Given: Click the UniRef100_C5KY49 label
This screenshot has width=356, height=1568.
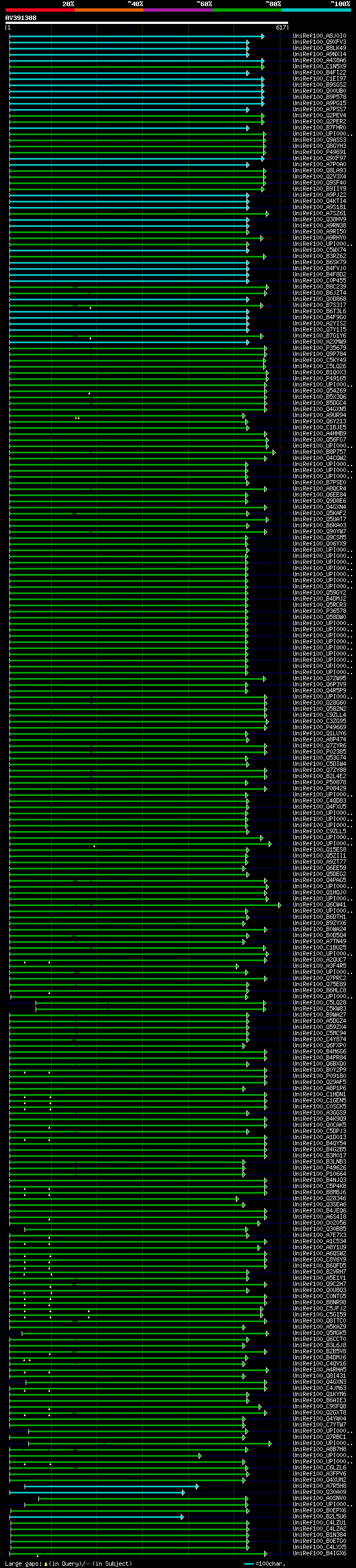Looking at the screenshot, I should 319,360.
